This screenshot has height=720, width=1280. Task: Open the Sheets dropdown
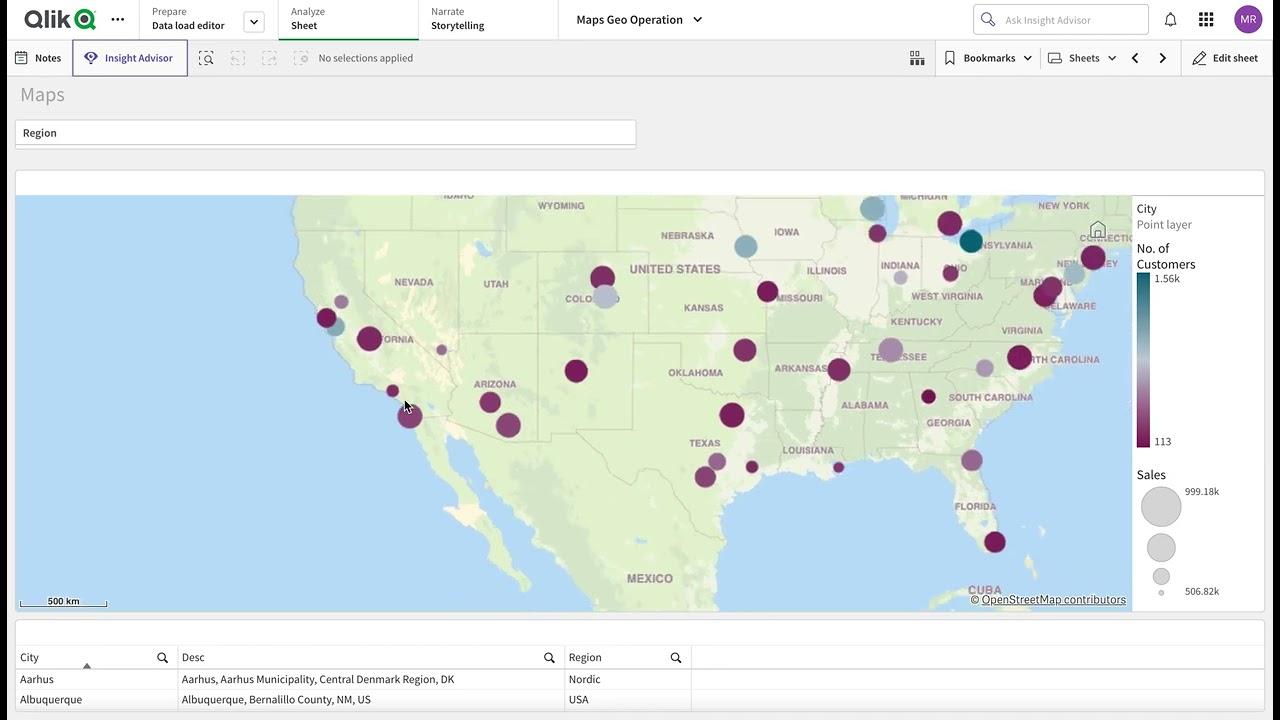tap(1082, 58)
